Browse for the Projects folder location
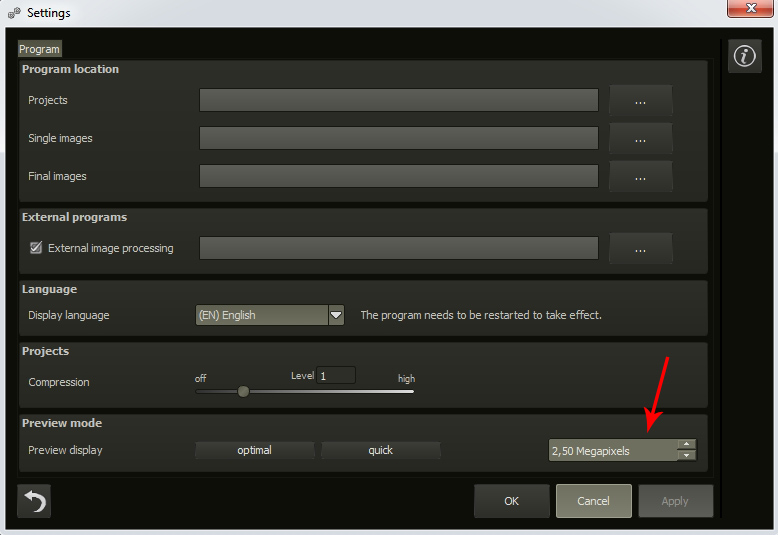This screenshot has height=535, width=778. [x=640, y=100]
